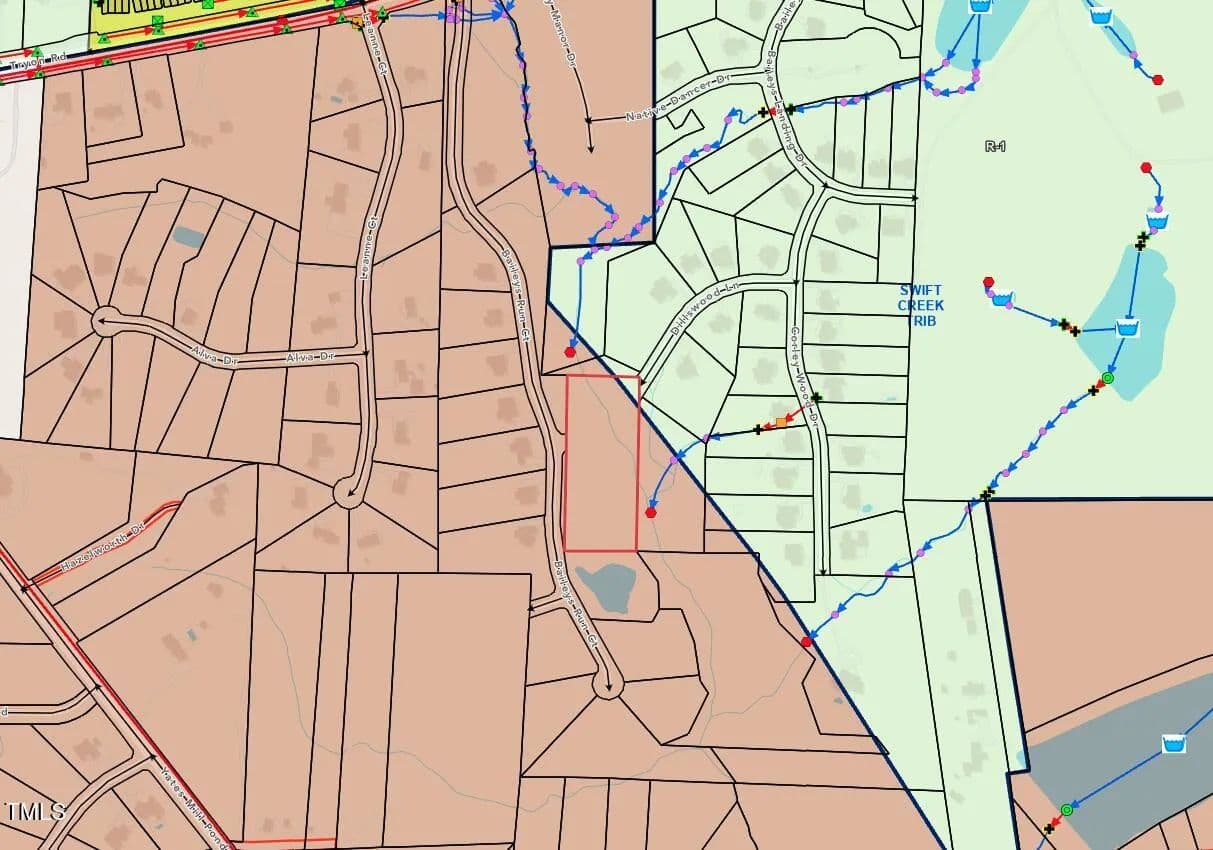Viewport: 1213px width, 850px height.
Task: Click the Alva Dr cul-de-sac circle
Action: point(104,323)
